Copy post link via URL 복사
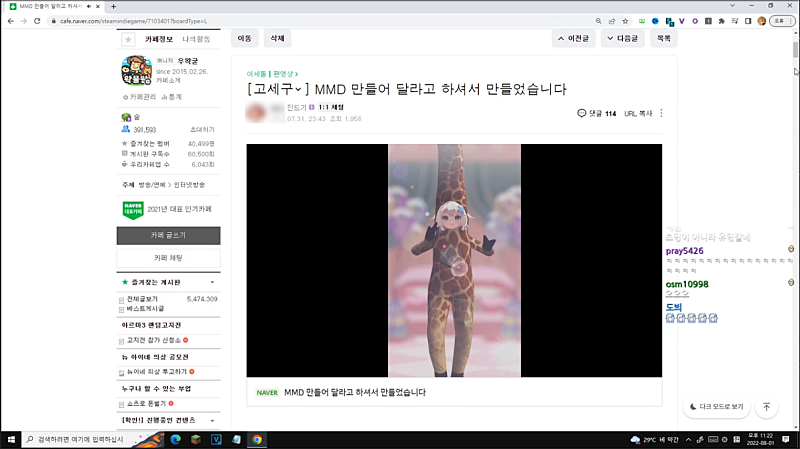The width and height of the screenshot is (800, 449). pos(638,113)
